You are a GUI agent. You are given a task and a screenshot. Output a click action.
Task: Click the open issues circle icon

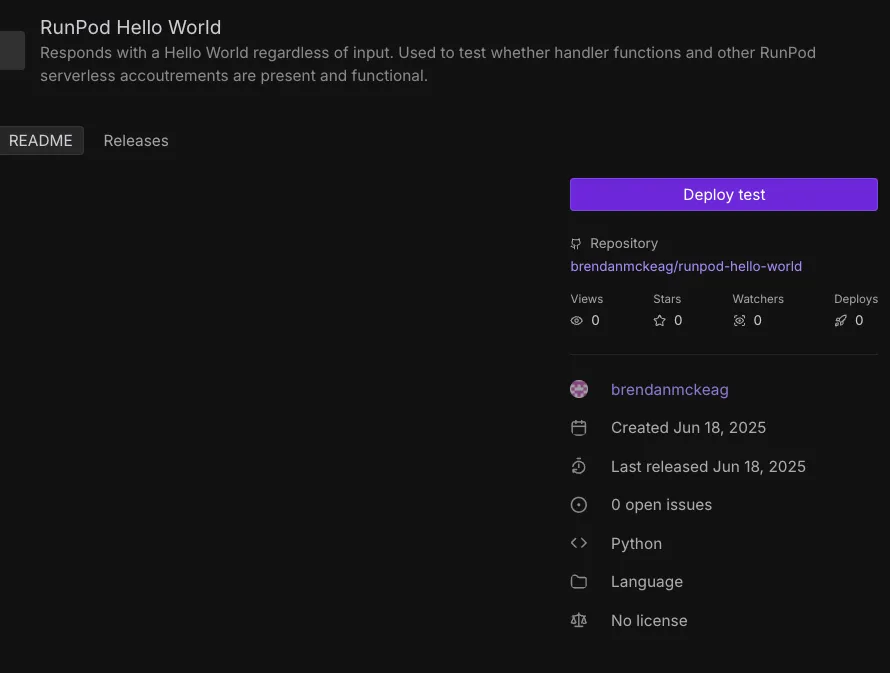(x=578, y=505)
